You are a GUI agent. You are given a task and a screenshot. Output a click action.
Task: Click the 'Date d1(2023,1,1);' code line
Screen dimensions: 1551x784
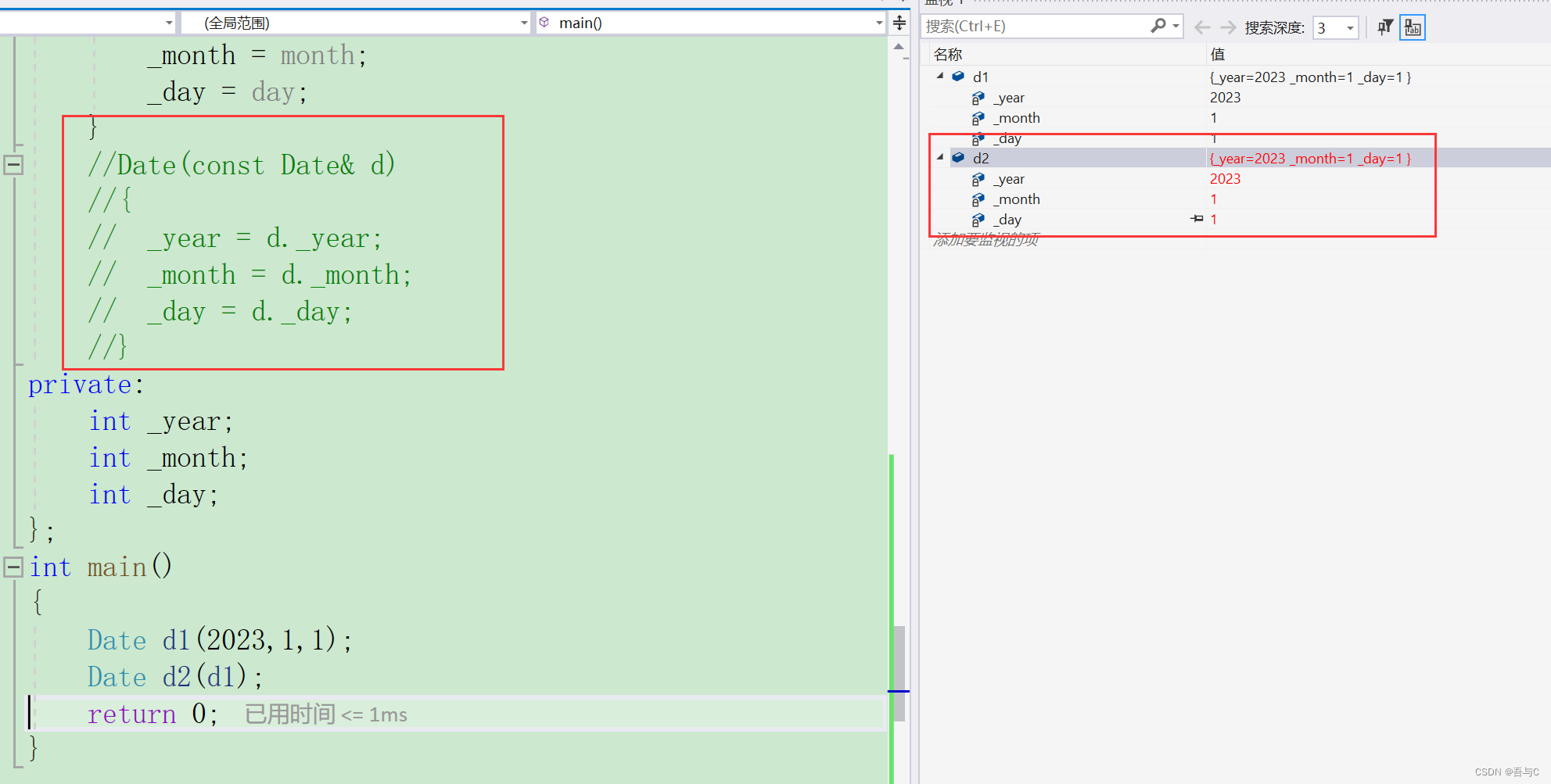(x=220, y=640)
